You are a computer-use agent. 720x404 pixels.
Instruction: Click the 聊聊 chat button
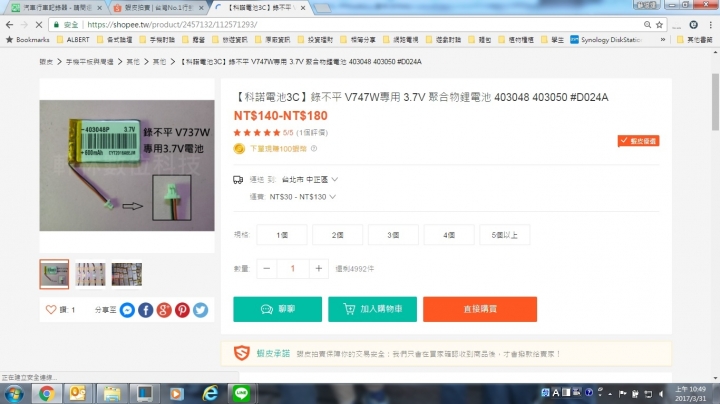pos(277,309)
